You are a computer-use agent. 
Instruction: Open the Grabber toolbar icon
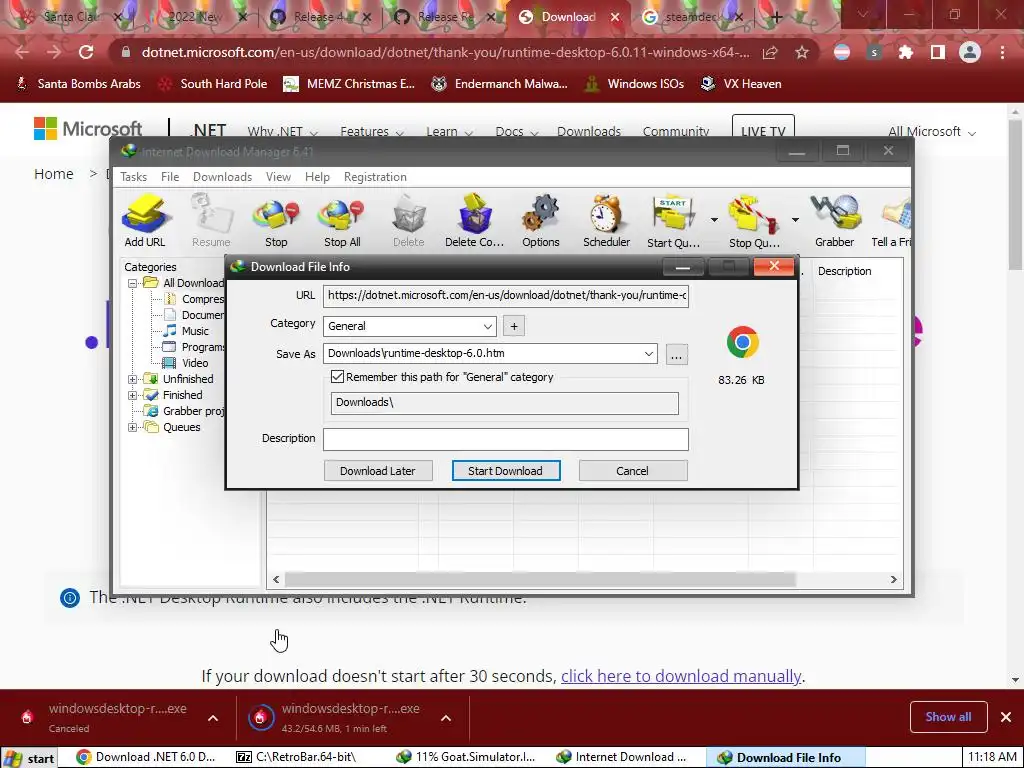(834, 221)
